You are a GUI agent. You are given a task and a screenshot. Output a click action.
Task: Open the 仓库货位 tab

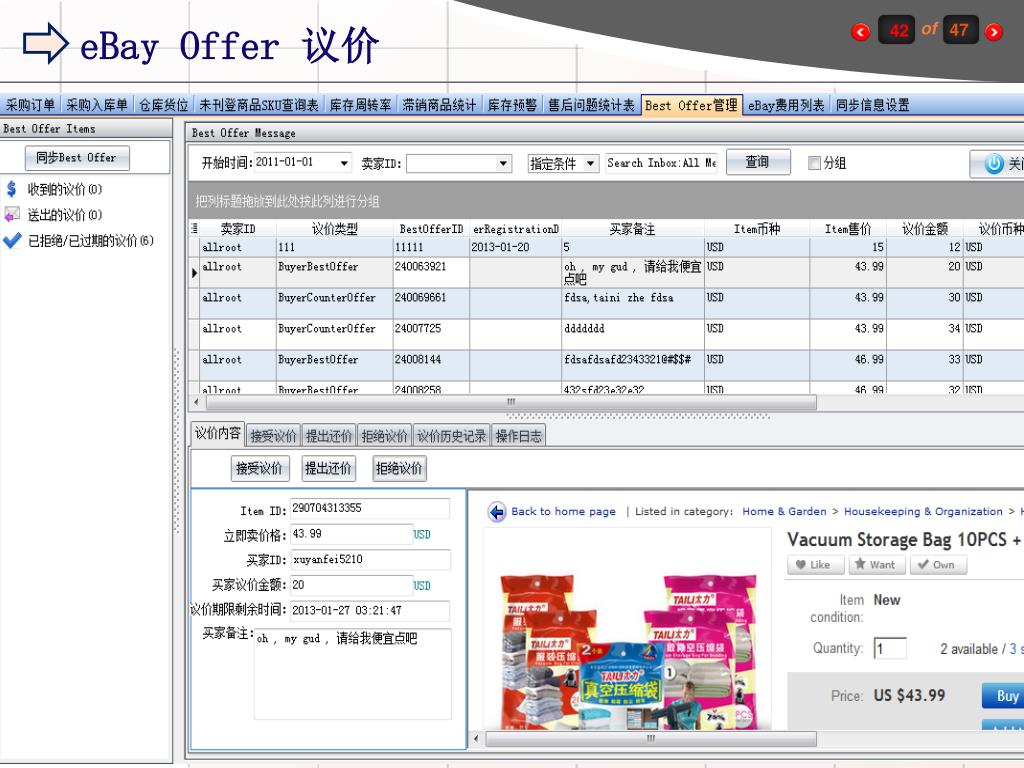tap(163, 105)
